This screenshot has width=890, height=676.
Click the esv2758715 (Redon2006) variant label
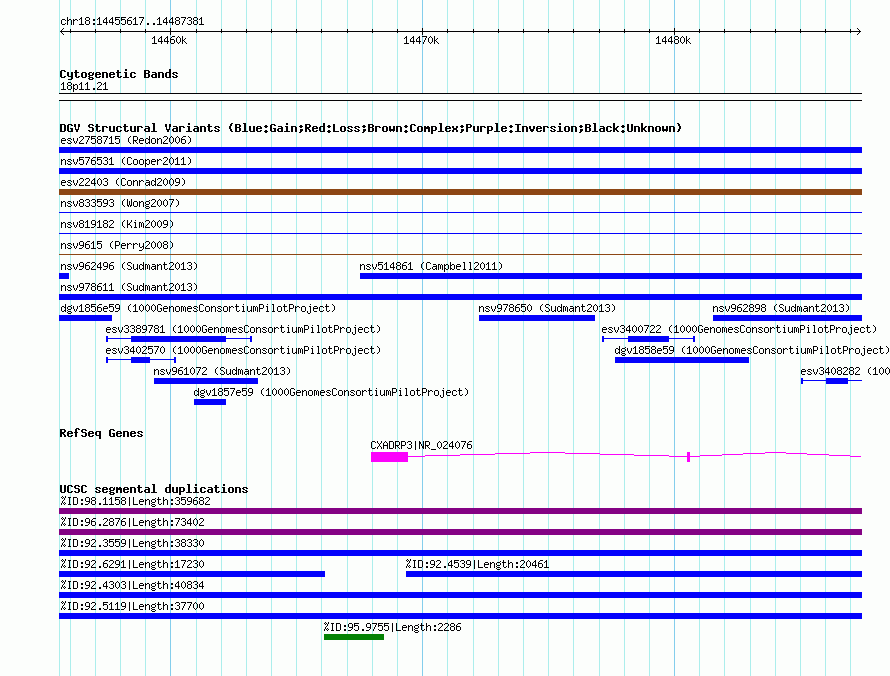click(126, 140)
